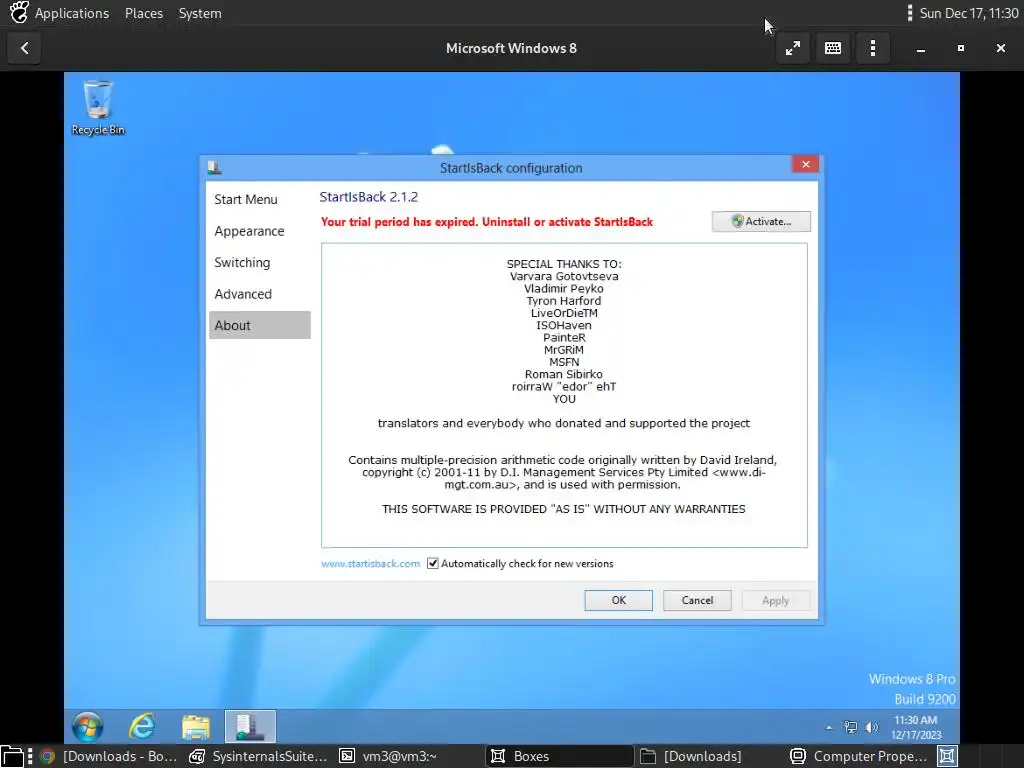Open the System menu
This screenshot has width=1024, height=768.
(200, 13)
